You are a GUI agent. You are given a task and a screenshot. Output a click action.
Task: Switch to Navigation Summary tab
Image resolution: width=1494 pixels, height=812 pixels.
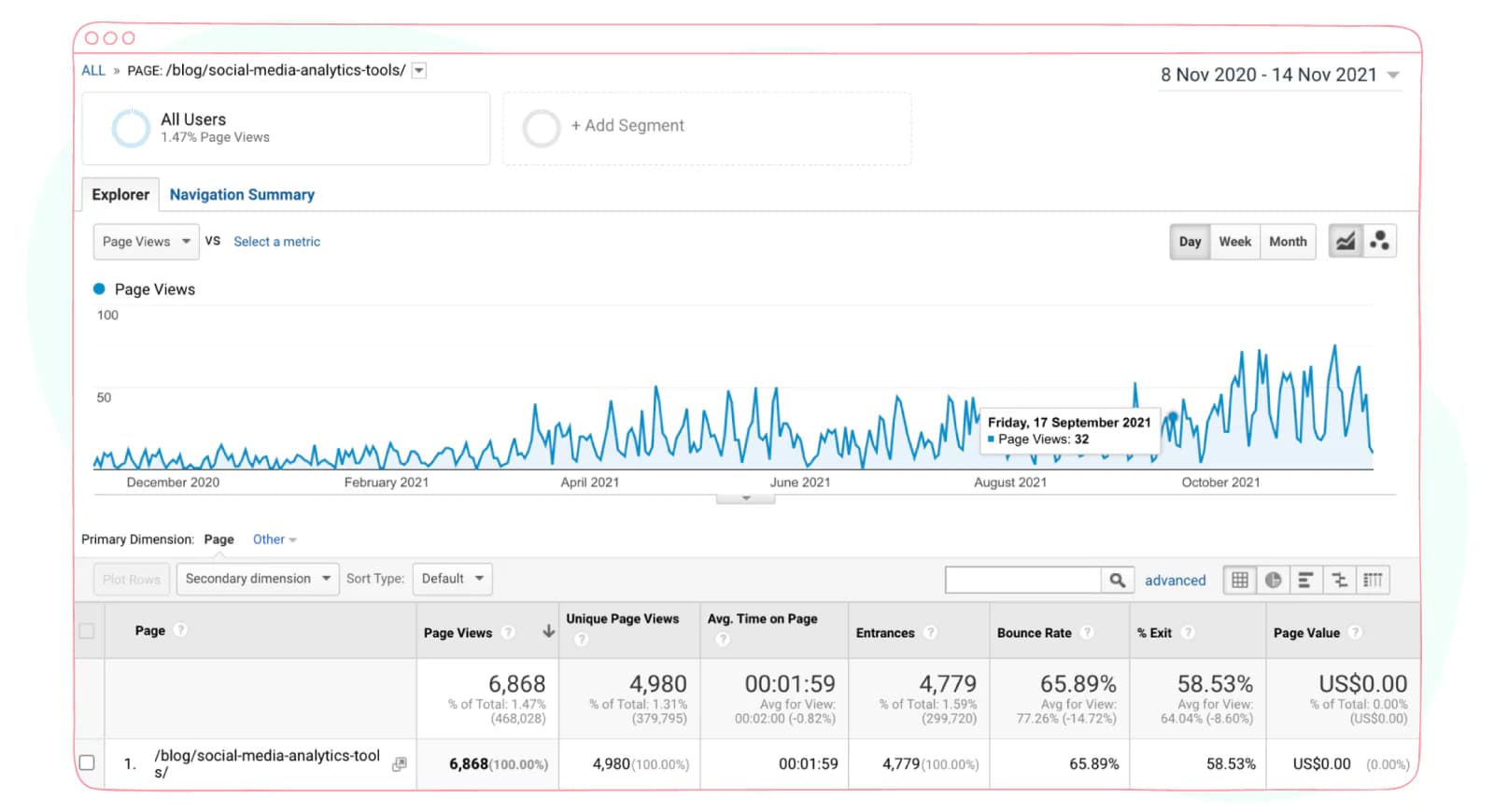tap(242, 194)
